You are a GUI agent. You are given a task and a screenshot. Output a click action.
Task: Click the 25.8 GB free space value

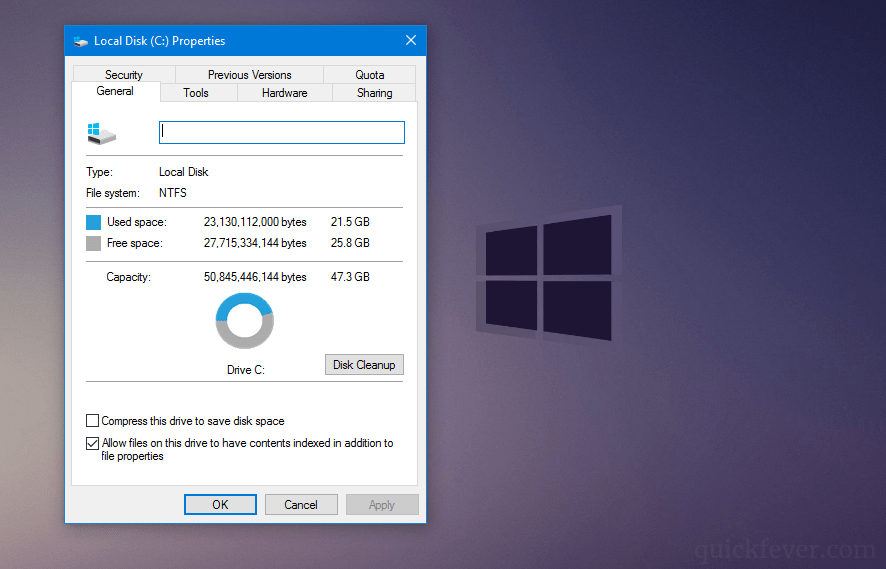point(350,243)
